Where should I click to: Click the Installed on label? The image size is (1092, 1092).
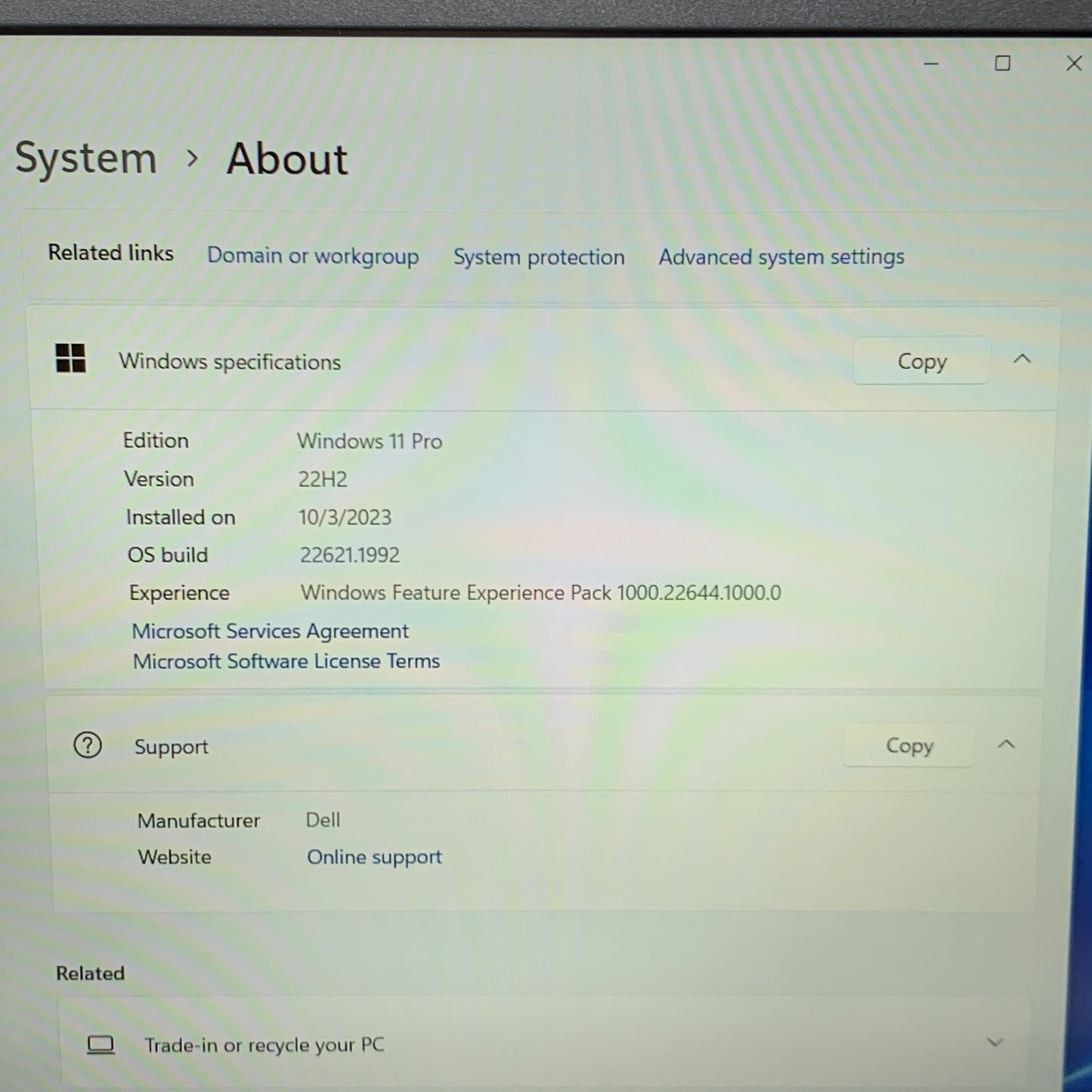click(181, 518)
